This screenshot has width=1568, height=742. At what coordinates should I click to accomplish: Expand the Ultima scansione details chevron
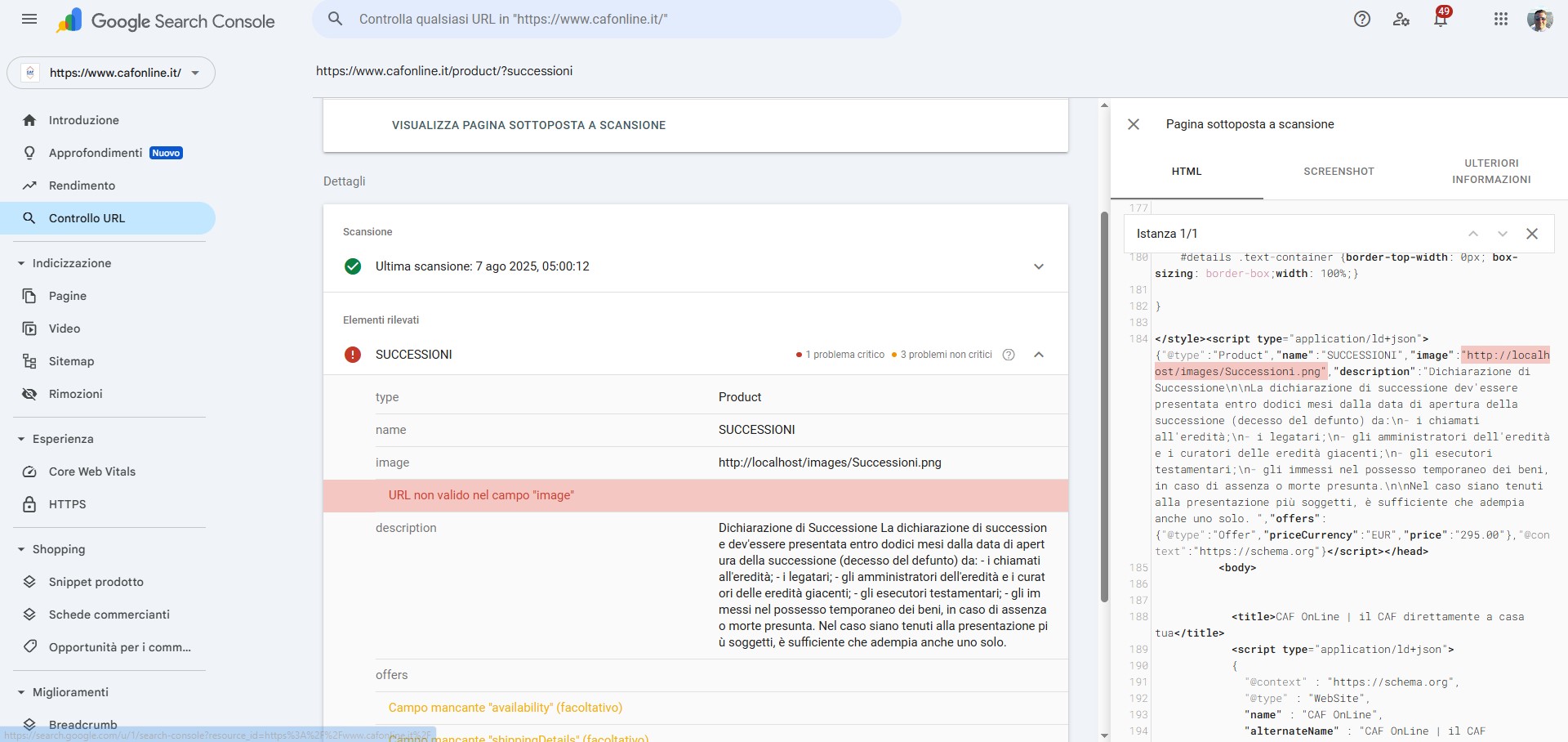point(1039,266)
